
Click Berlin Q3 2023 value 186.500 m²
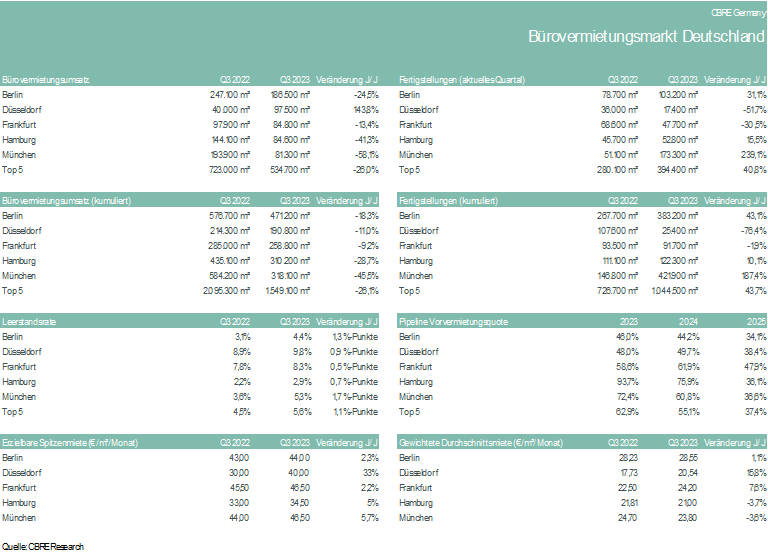click(290, 95)
